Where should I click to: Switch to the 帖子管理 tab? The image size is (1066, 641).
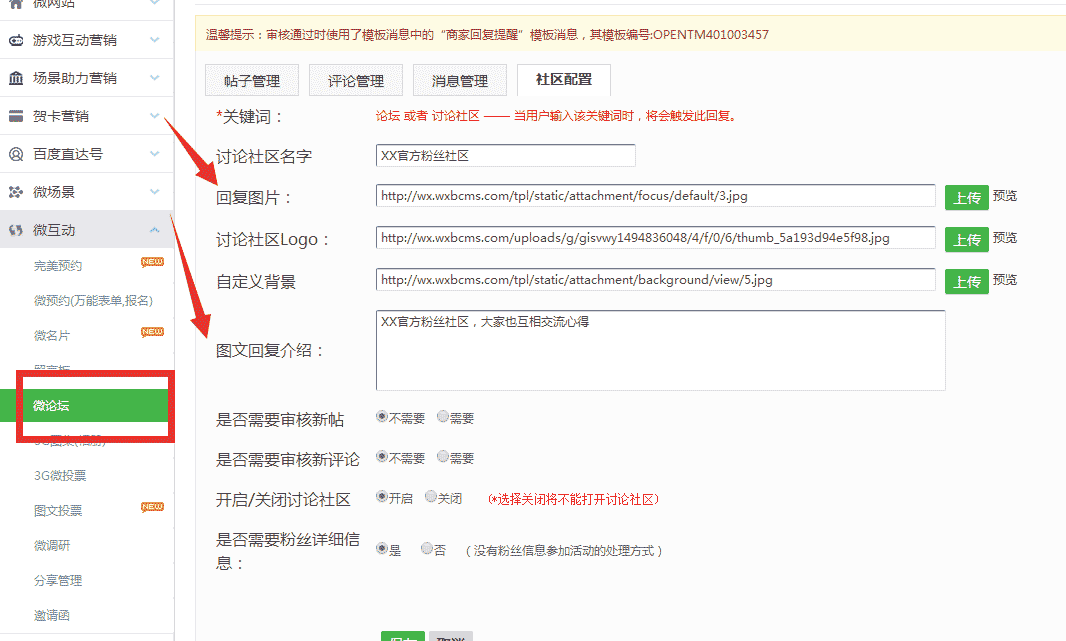pyautogui.click(x=252, y=80)
